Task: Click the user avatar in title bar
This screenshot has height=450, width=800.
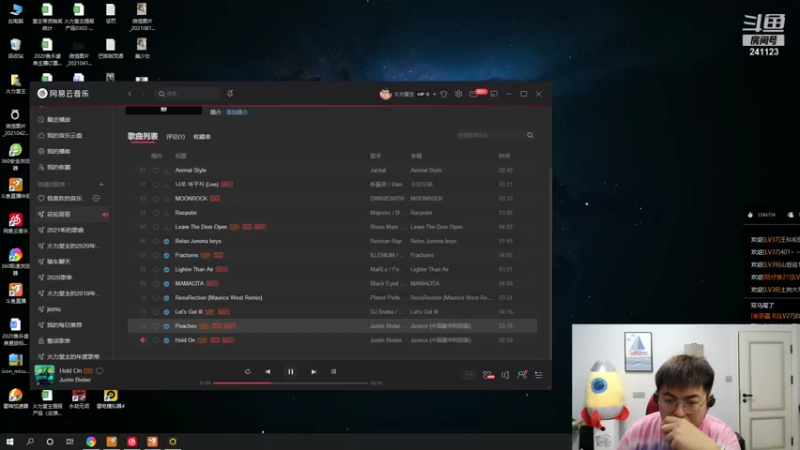Action: point(385,94)
